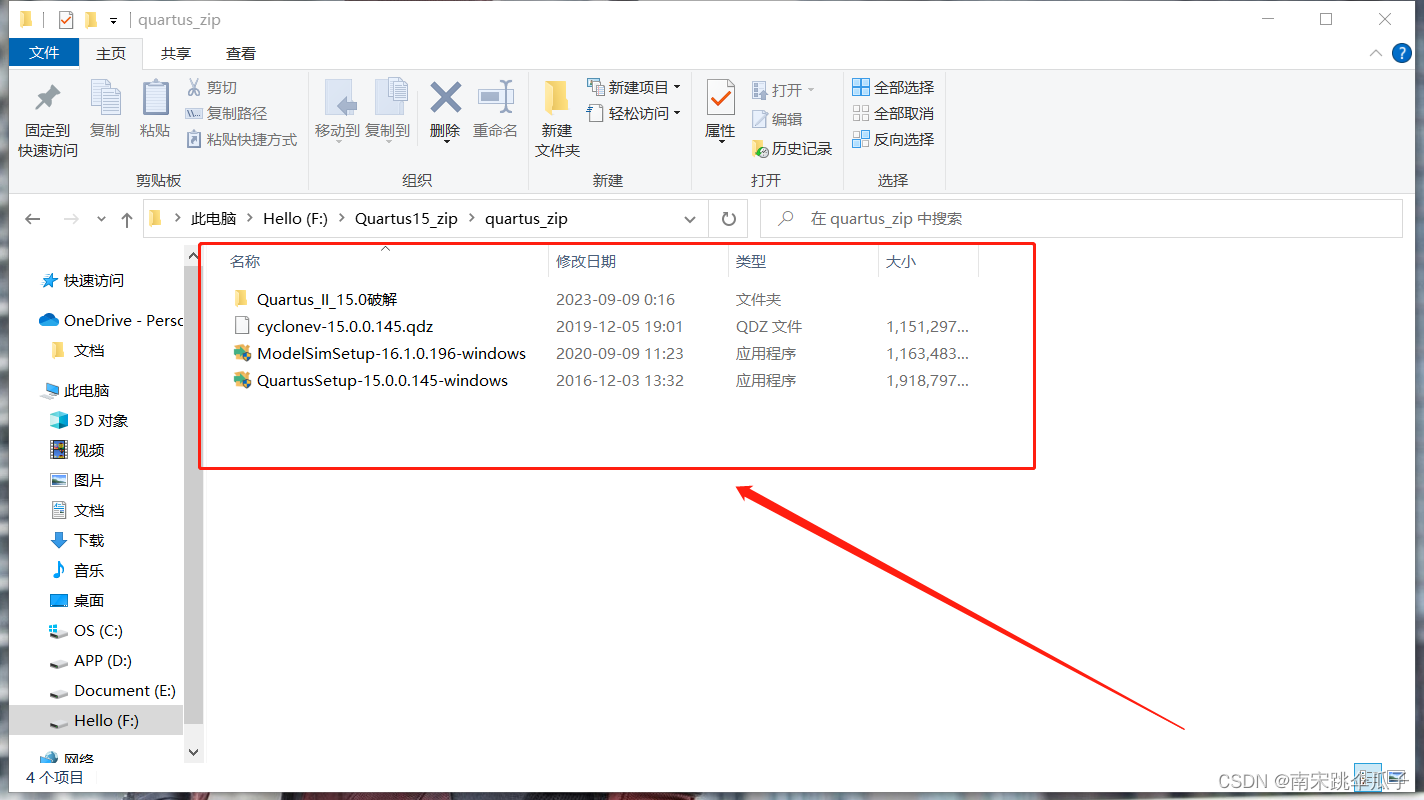This screenshot has height=800, width=1424.
Task: Open 音乐 music in sidebar
Action: tap(78, 570)
